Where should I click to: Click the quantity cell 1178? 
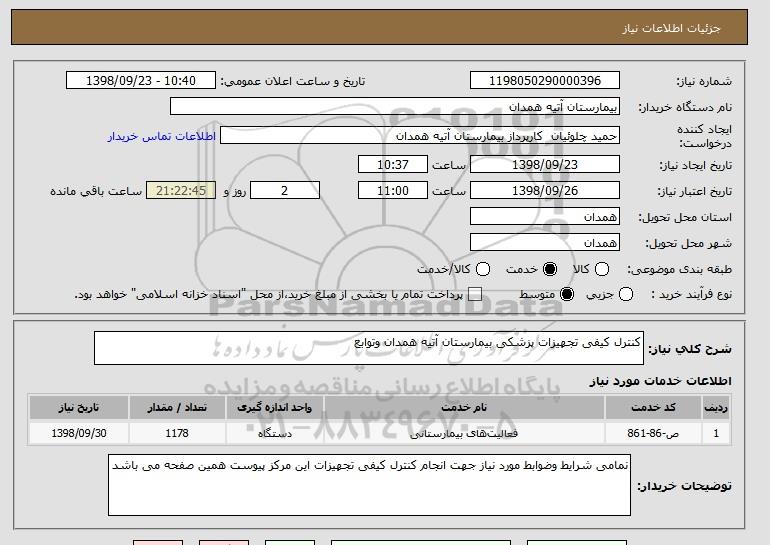(x=177, y=433)
